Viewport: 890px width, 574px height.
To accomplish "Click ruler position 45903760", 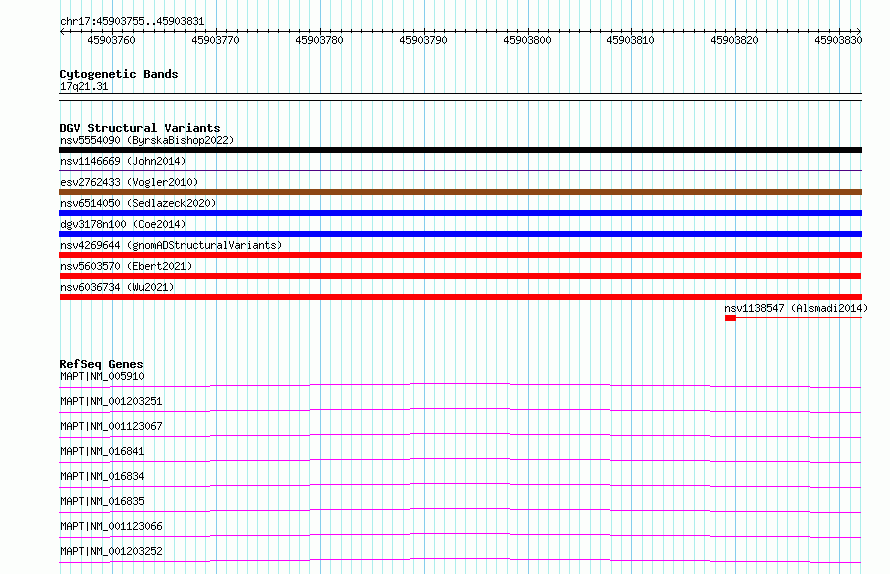I will point(112,40).
